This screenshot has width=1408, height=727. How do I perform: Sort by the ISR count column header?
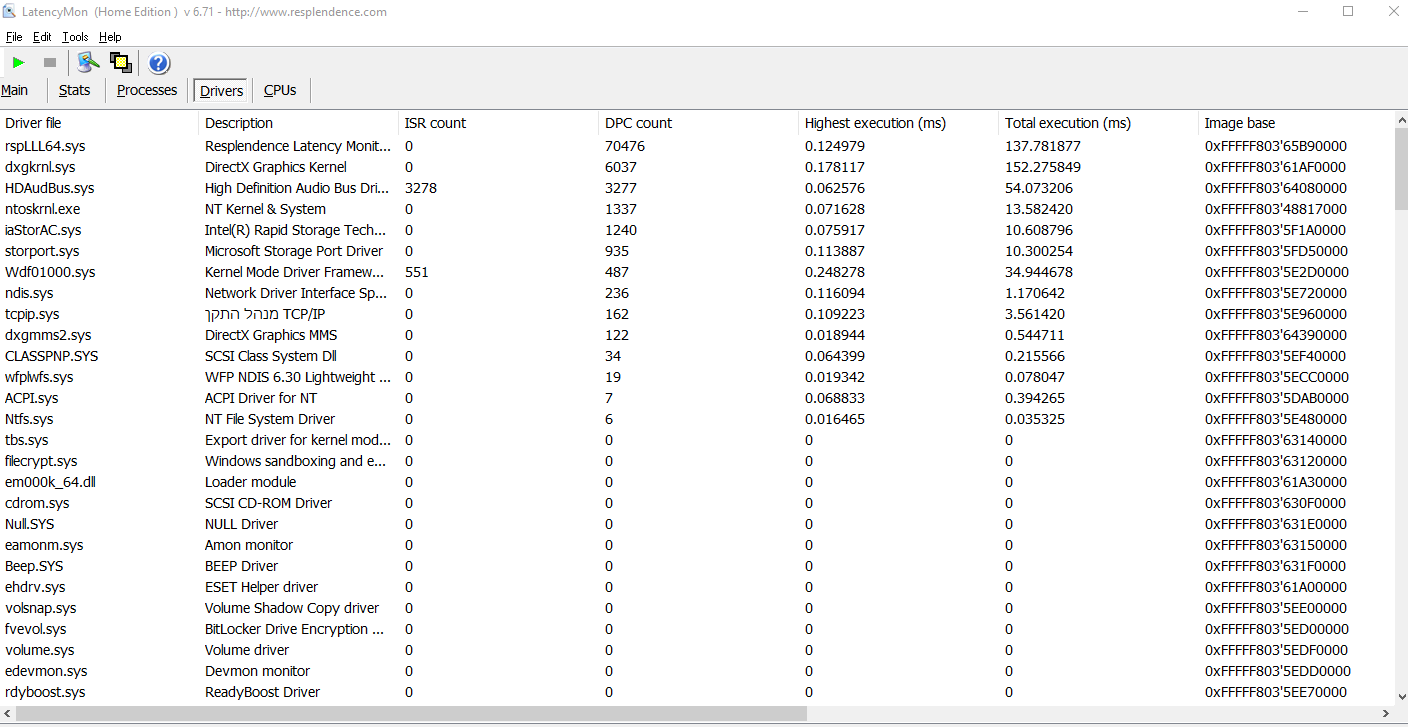[x=499, y=123]
